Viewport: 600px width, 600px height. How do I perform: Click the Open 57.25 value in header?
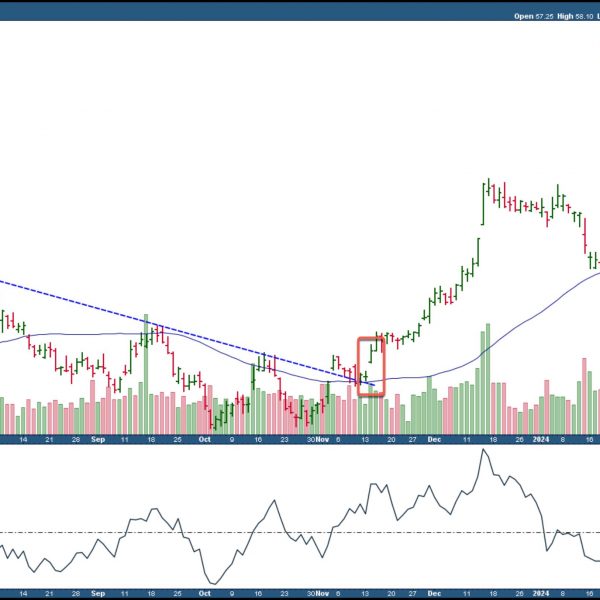pyautogui.click(x=533, y=16)
